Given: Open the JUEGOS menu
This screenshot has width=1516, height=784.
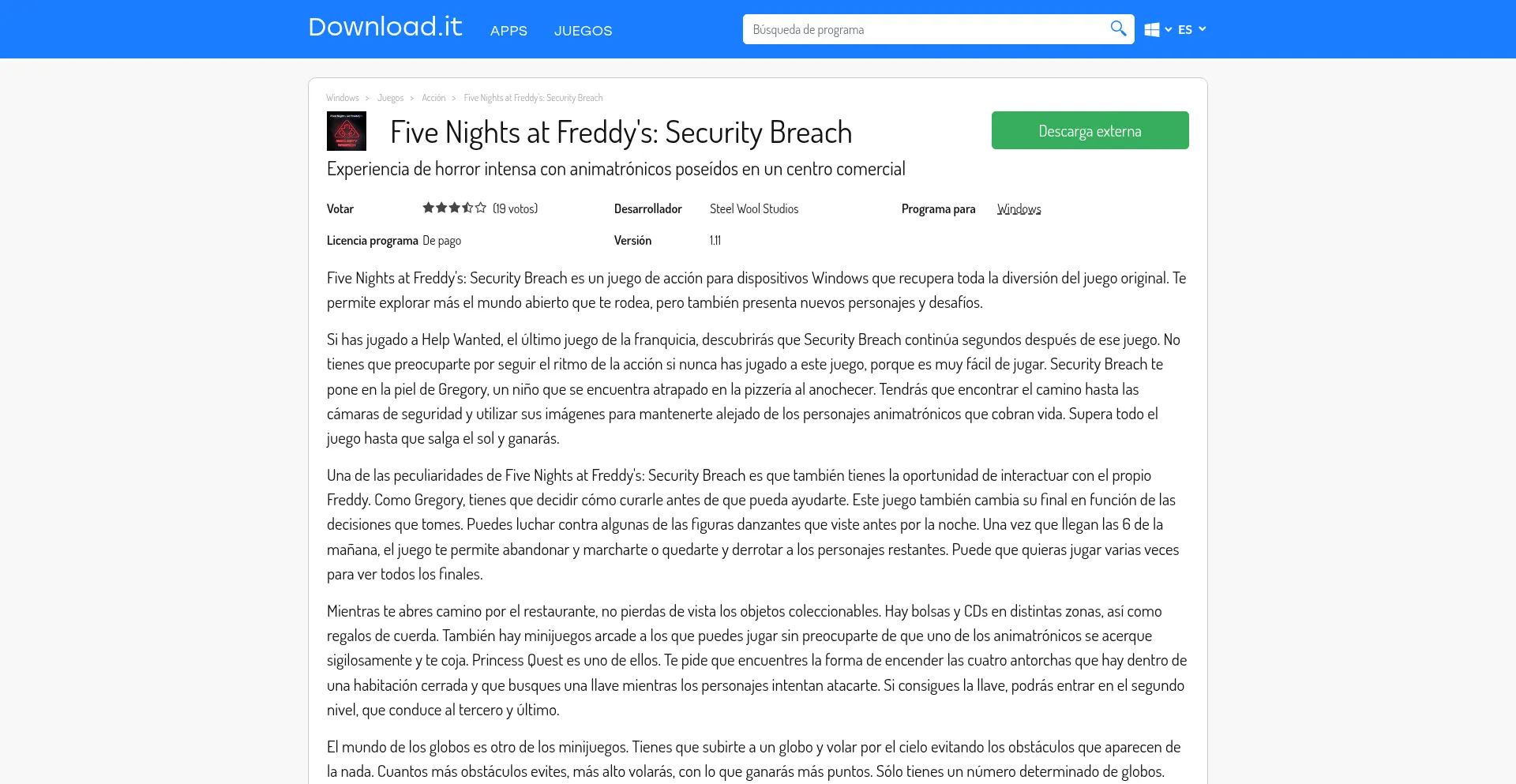Looking at the screenshot, I should coord(583,31).
